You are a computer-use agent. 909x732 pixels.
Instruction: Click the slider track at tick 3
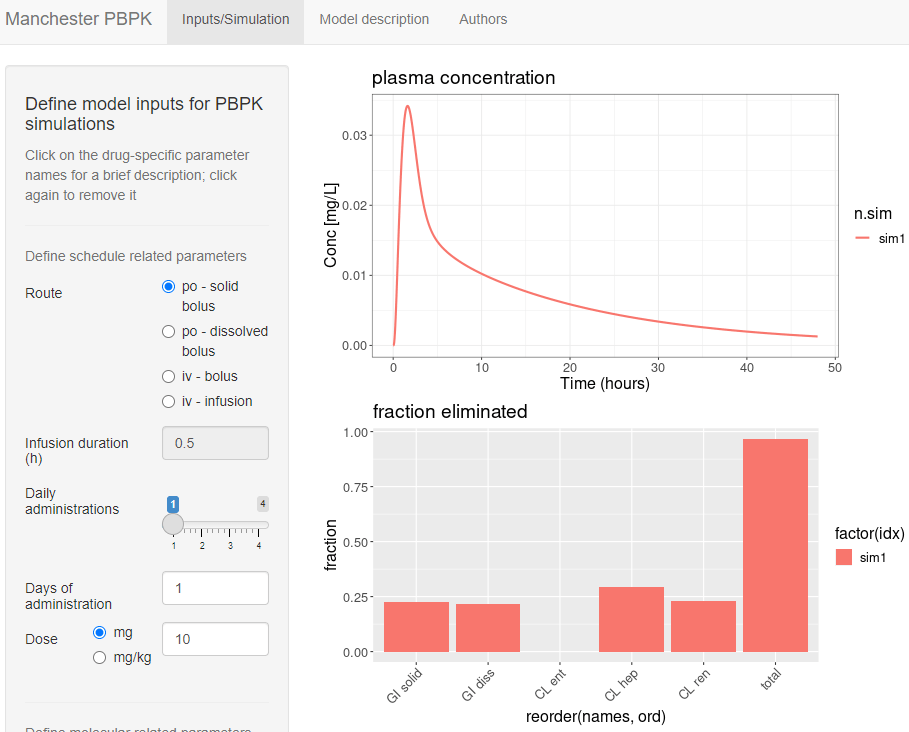pos(230,525)
